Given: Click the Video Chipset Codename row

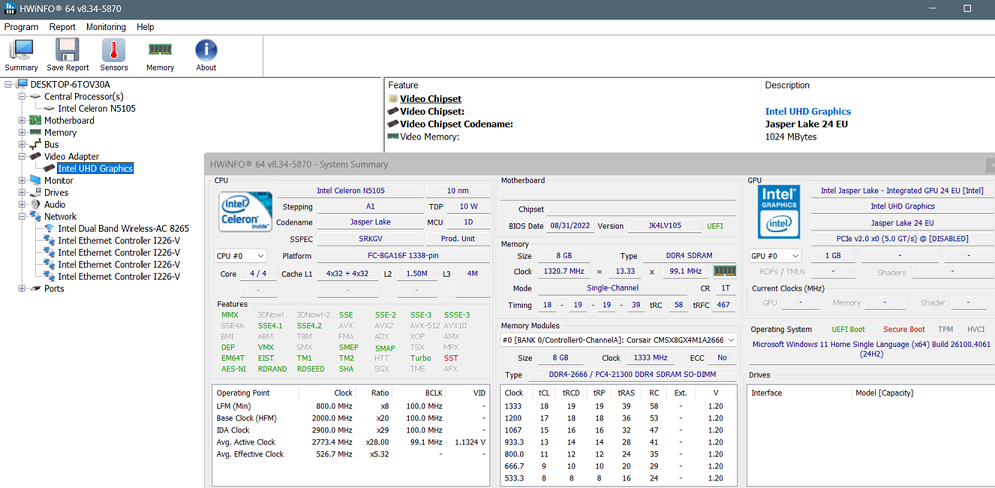Looking at the screenshot, I should [456, 124].
